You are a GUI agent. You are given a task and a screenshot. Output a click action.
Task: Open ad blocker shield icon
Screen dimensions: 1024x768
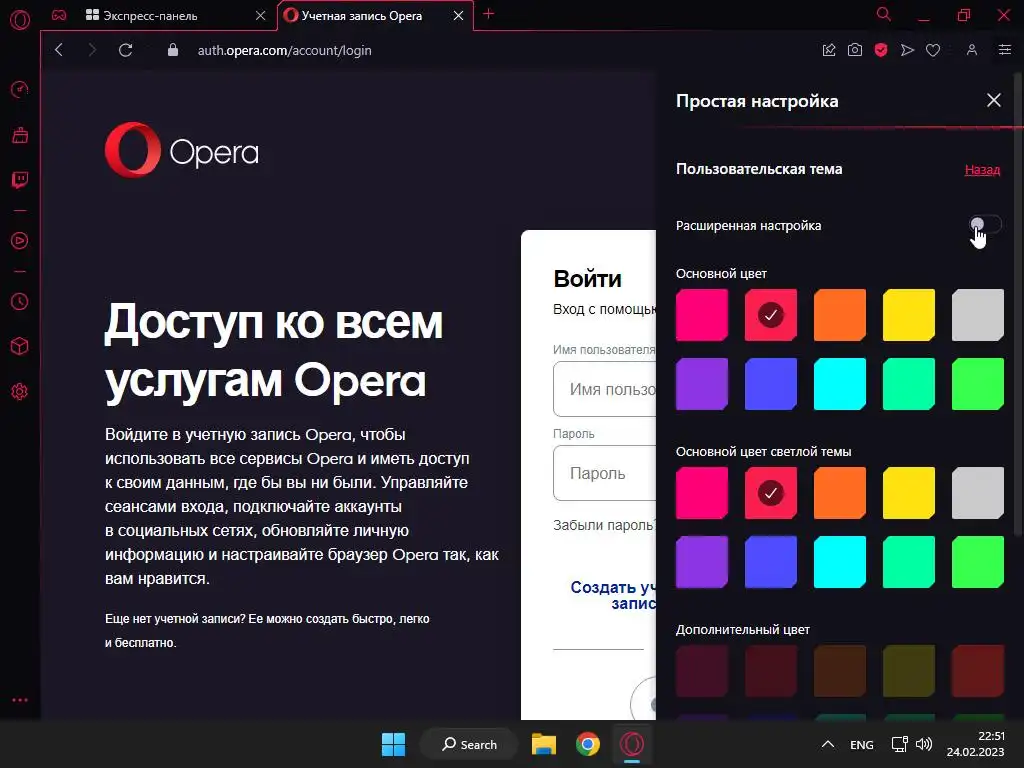(x=881, y=50)
